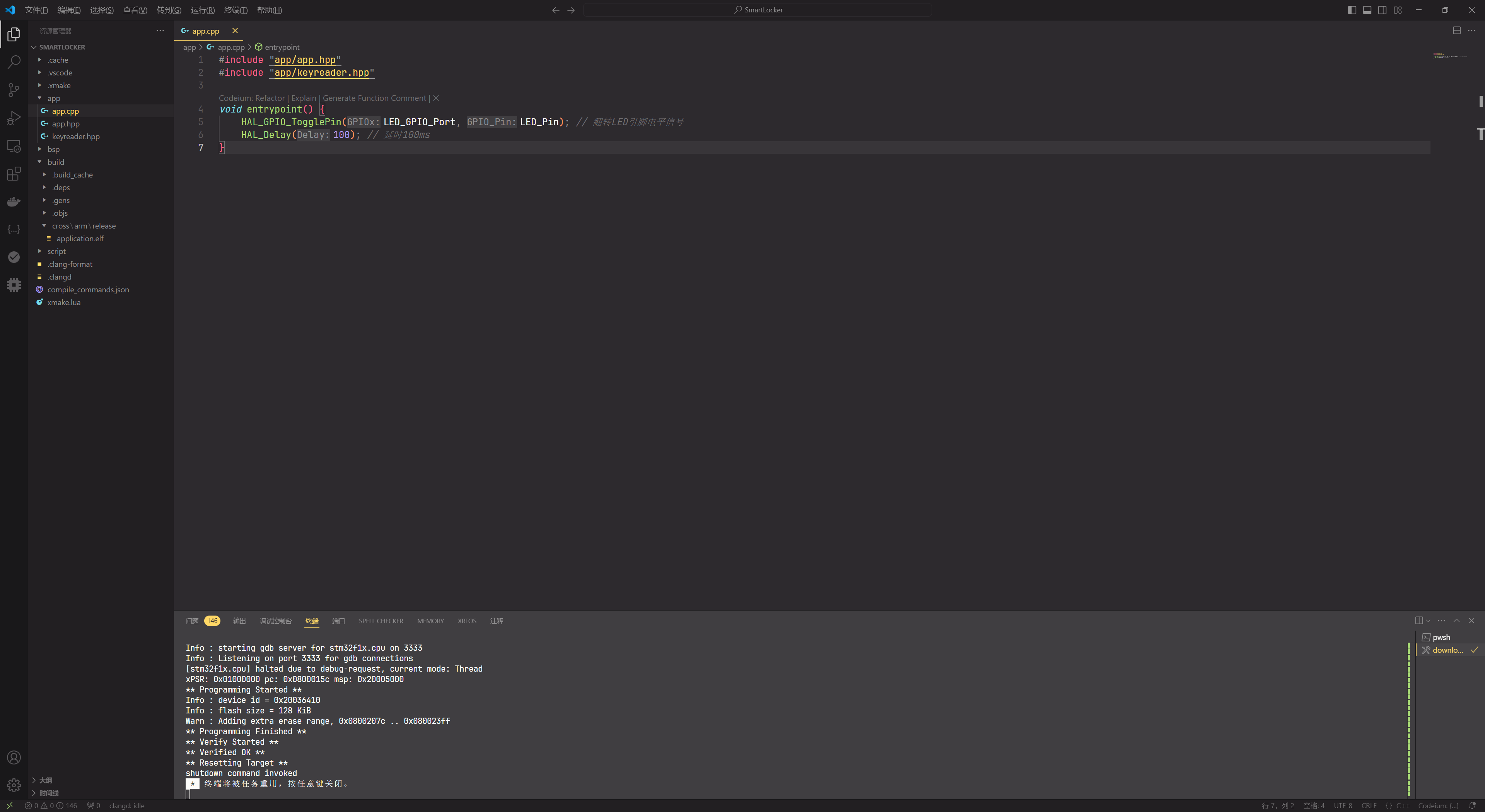This screenshot has height=812, width=1485.
Task: Select the download task terminal entry
Action: click(x=1450, y=650)
